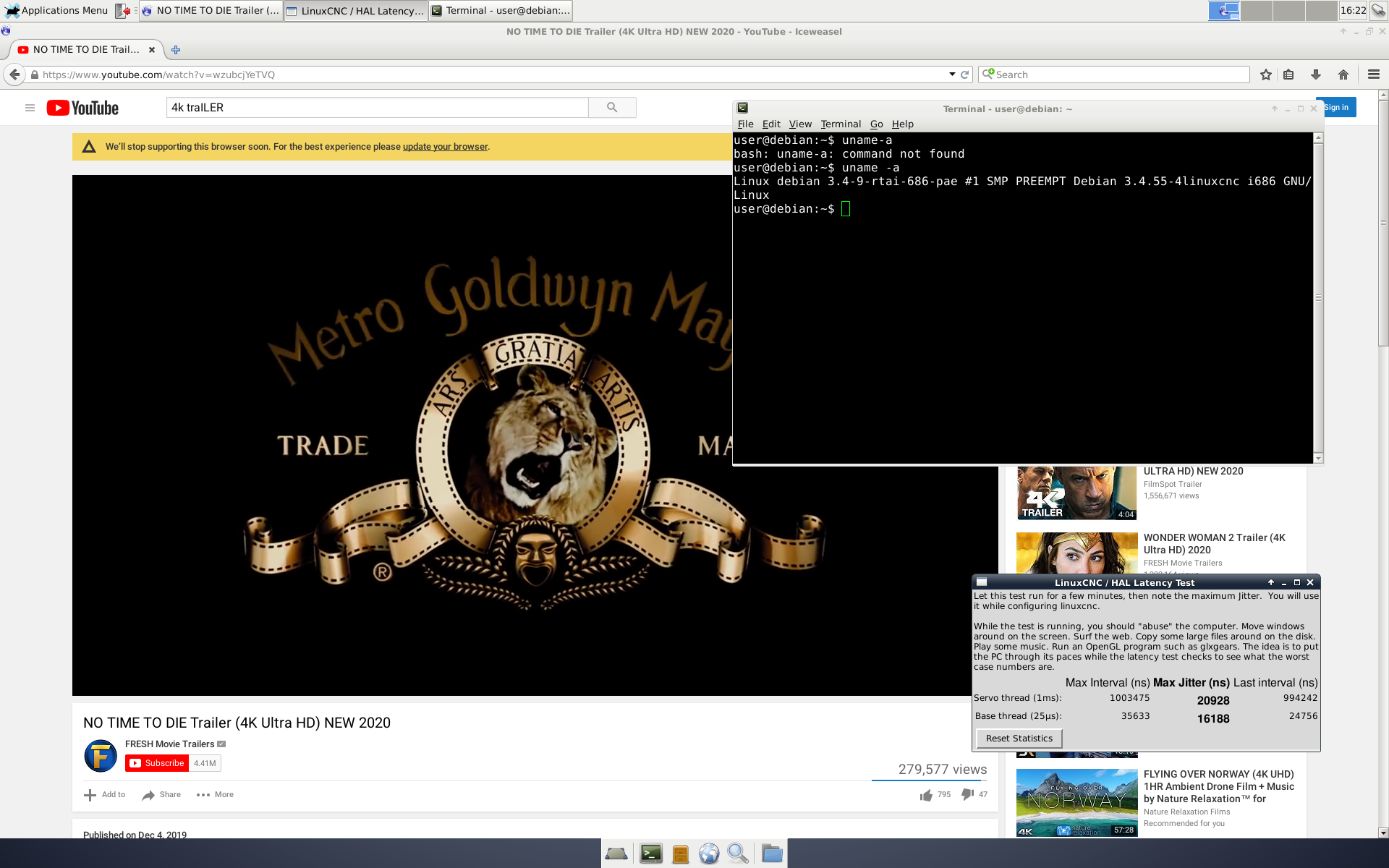This screenshot has width=1389, height=868.
Task: Open the 4K TRAILER Vin Diesel thumbnail
Action: pyautogui.click(x=1076, y=493)
